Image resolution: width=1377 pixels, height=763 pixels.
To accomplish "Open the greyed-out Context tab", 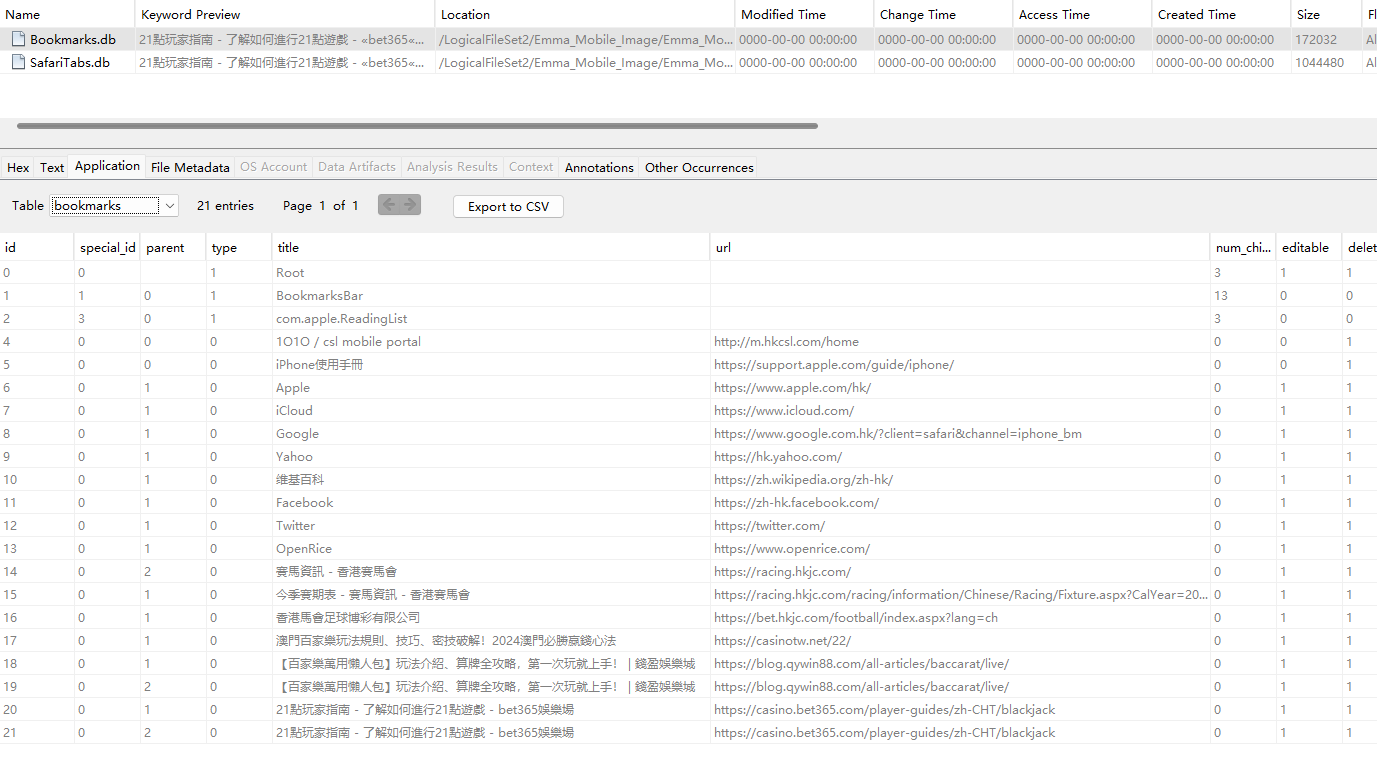I will [531, 167].
